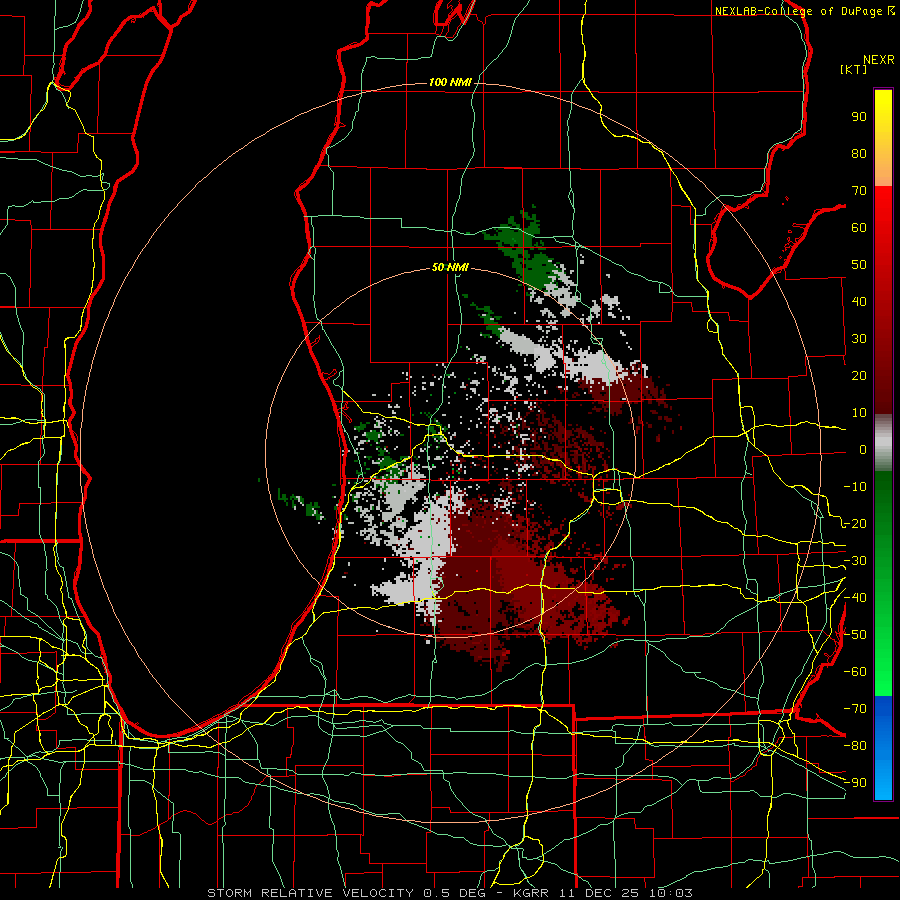Viewport: 900px width, 900px height.
Task: Click the 0 value on the velocity scale
Action: coord(863,449)
